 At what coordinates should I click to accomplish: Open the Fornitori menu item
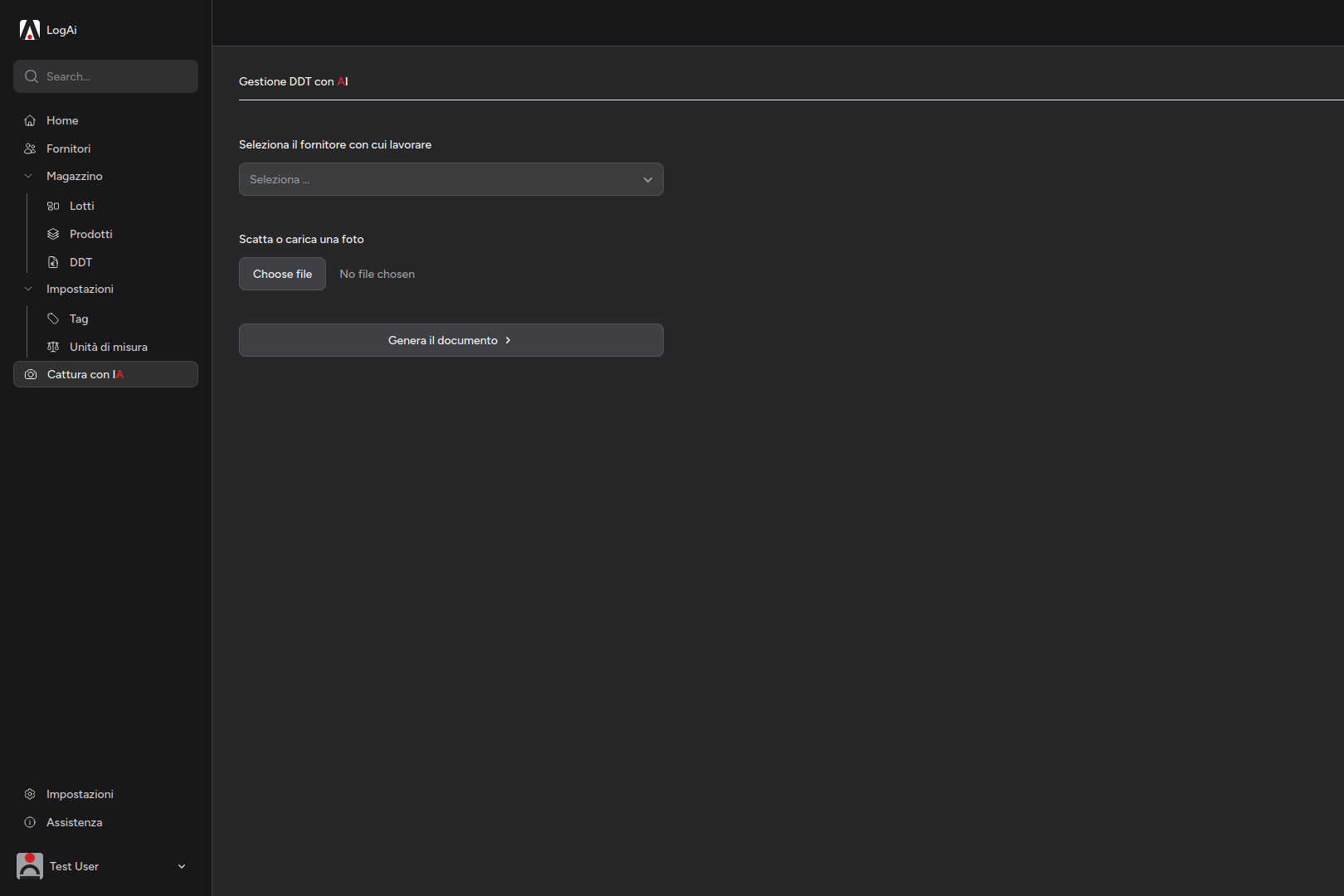pos(69,149)
